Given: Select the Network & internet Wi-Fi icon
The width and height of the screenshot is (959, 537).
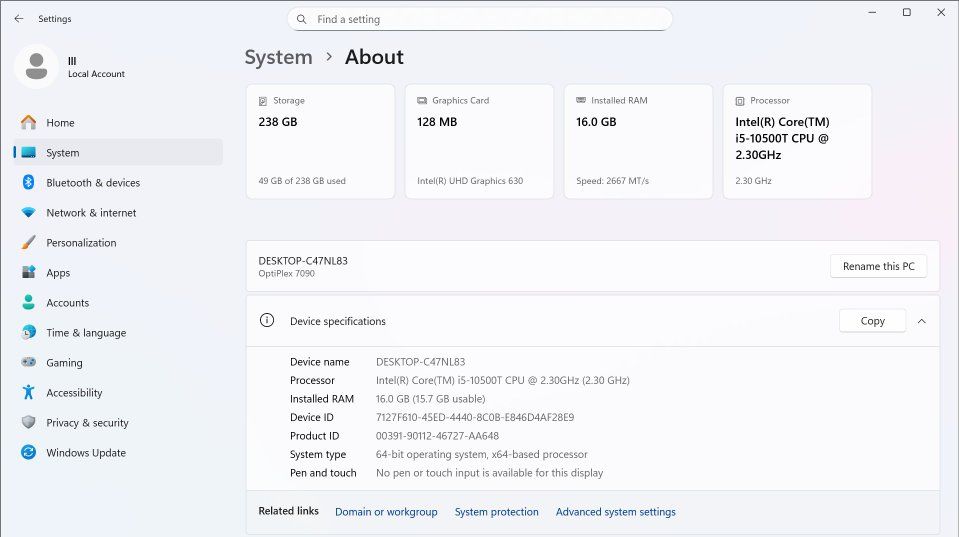Looking at the screenshot, I should coord(29,213).
